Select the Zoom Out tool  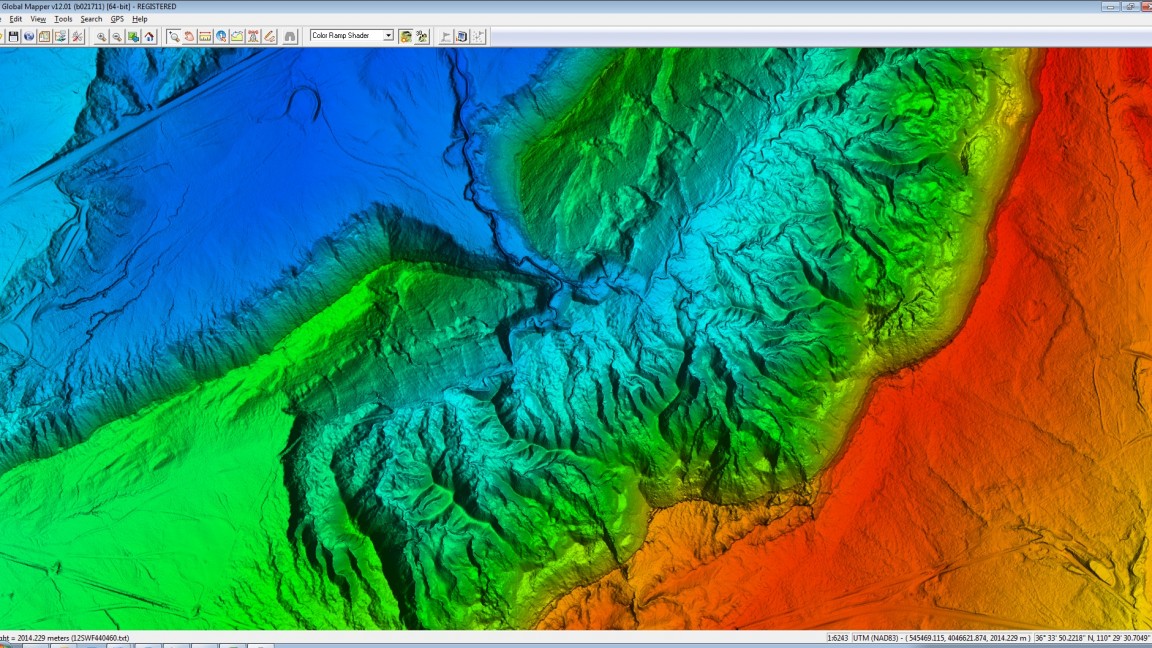[118, 36]
